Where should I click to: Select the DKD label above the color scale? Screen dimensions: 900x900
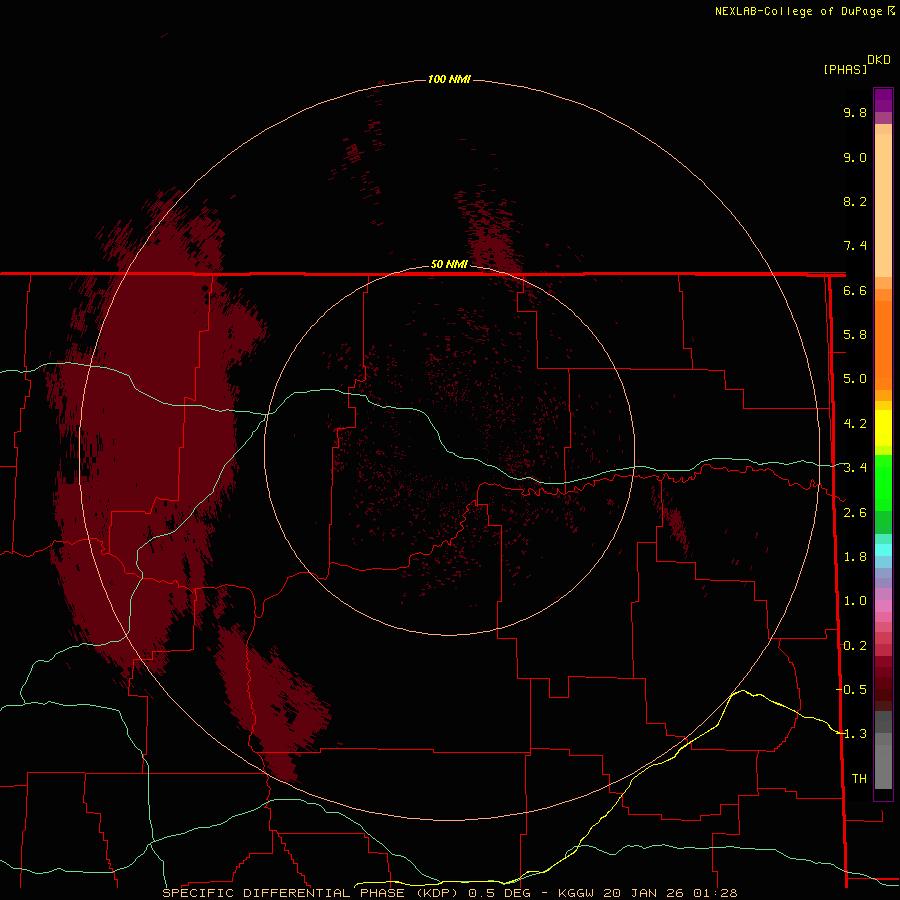tap(879, 60)
